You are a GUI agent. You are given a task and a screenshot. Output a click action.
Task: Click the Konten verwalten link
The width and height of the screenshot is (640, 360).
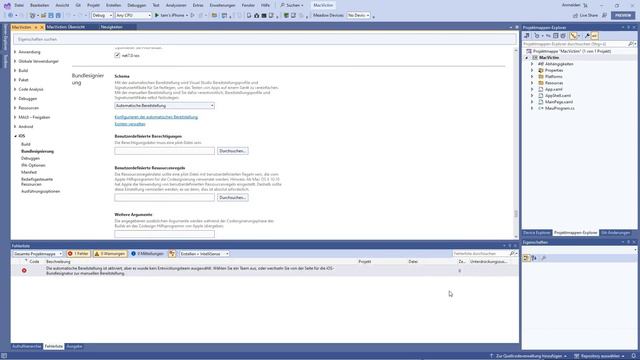[x=130, y=124]
